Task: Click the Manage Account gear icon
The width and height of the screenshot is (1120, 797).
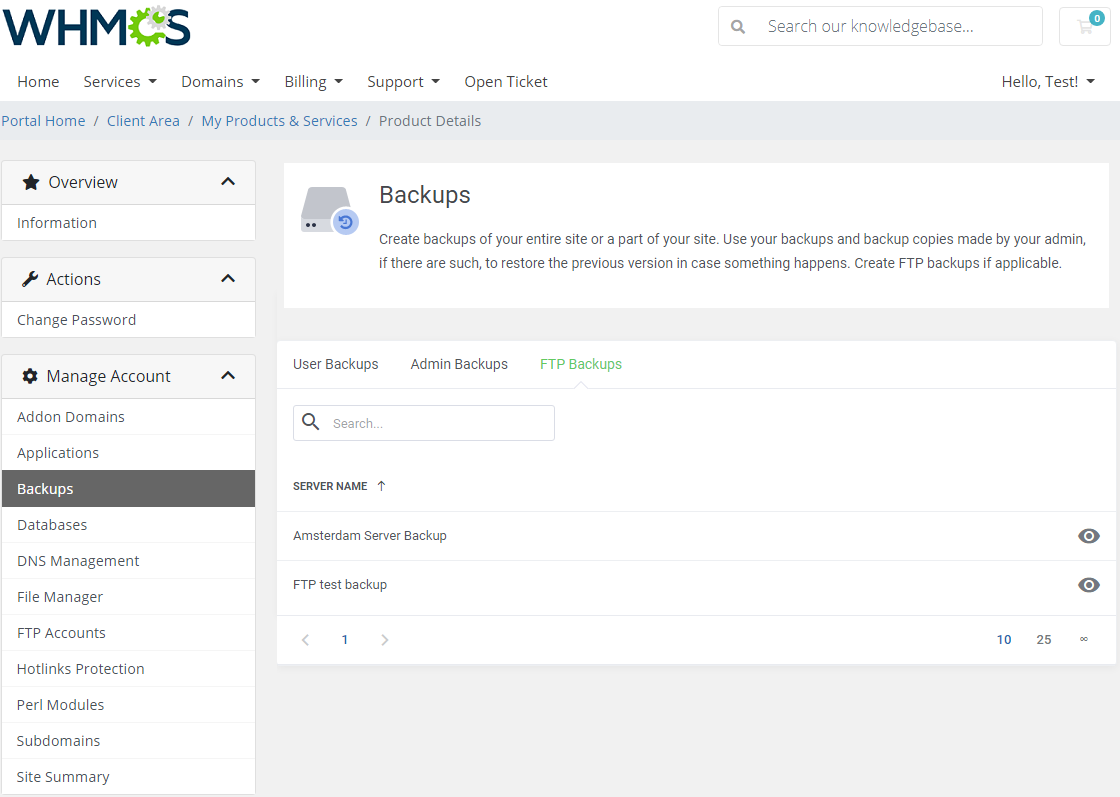Action: coord(30,376)
